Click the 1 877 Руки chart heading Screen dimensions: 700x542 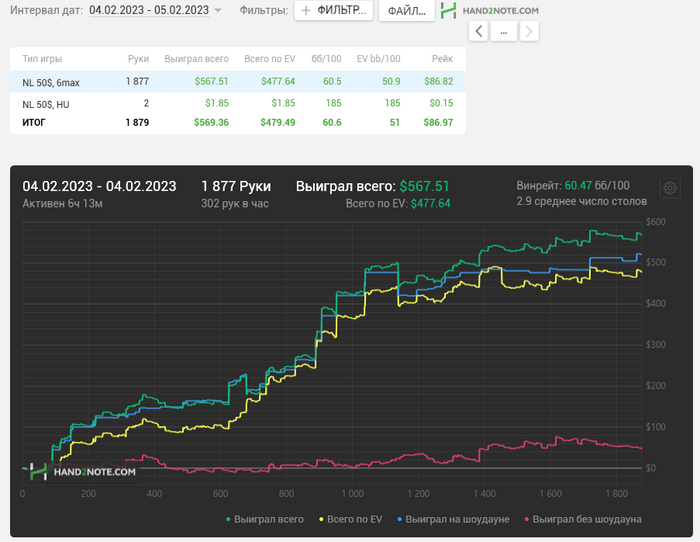click(x=236, y=186)
